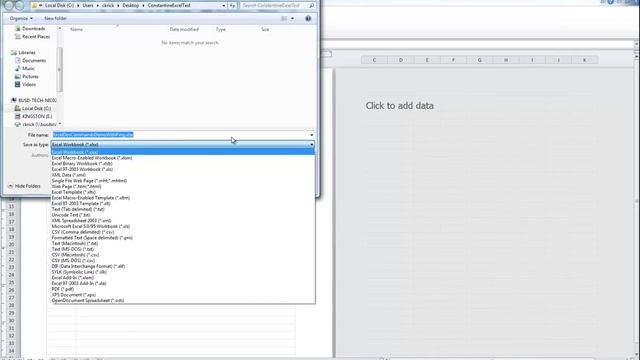
Task: Sort by the Size column header
Action: click(265, 29)
